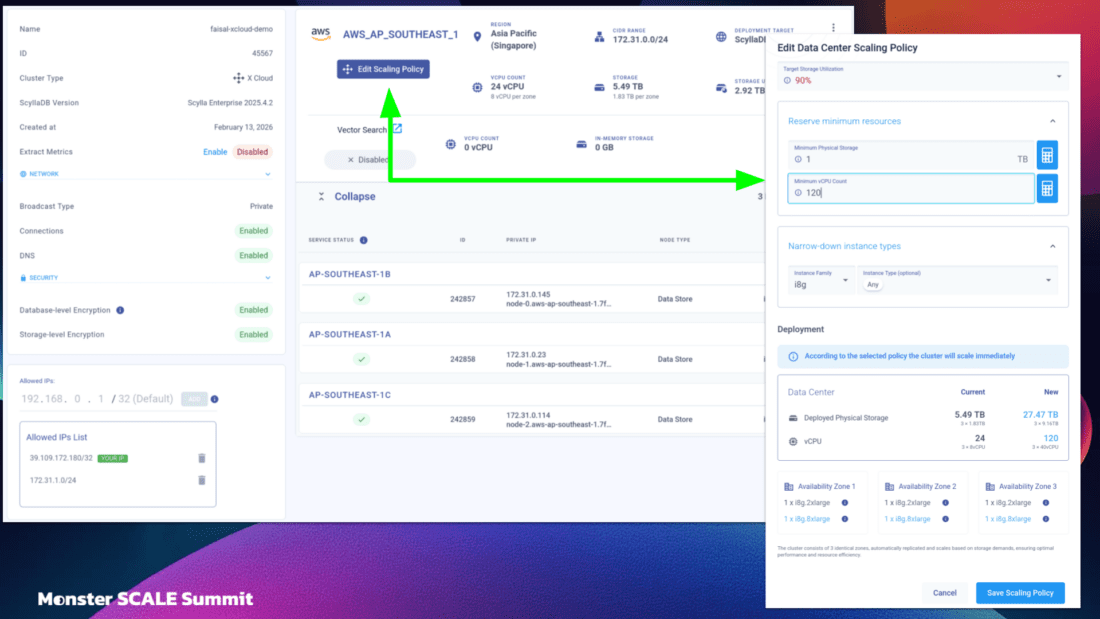The image size is (1100, 619).
Task: Collapse the Reserve minimum resources section
Action: tap(1052, 121)
